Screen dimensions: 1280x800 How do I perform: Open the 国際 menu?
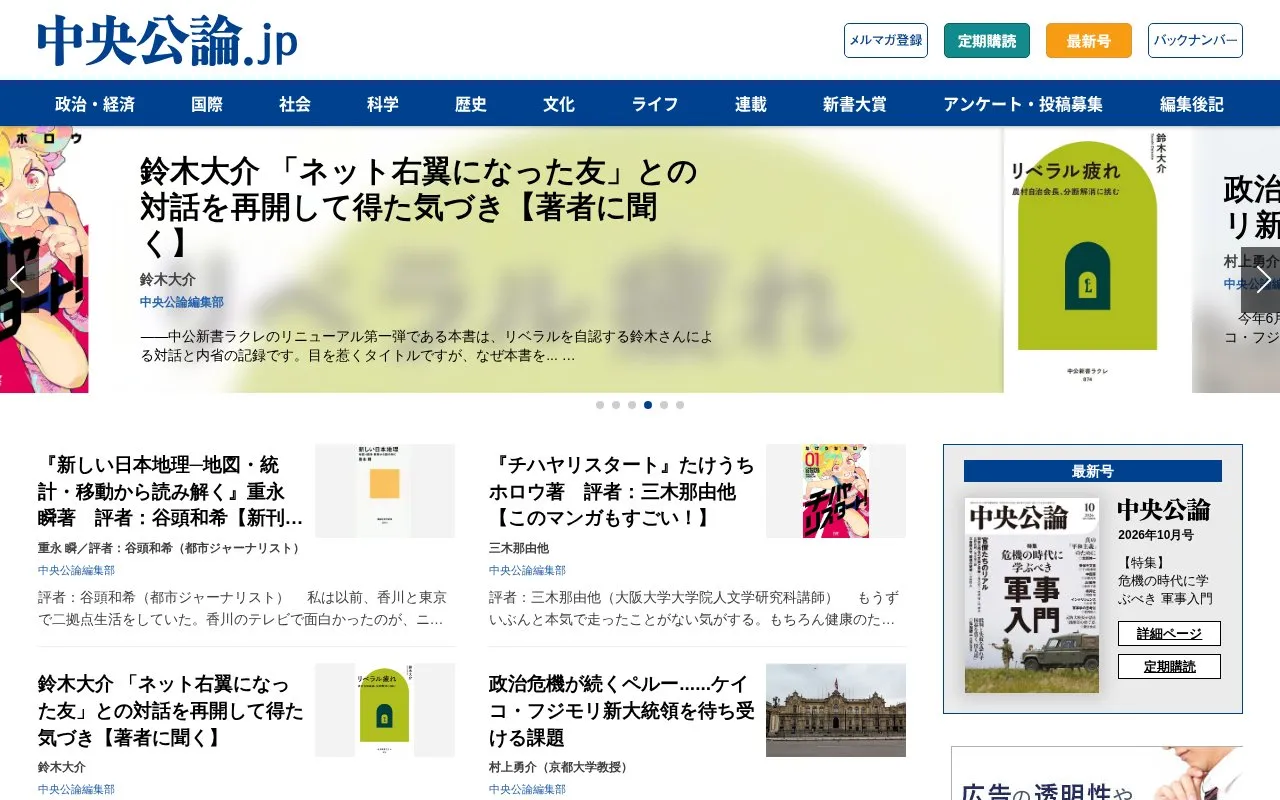coord(207,104)
